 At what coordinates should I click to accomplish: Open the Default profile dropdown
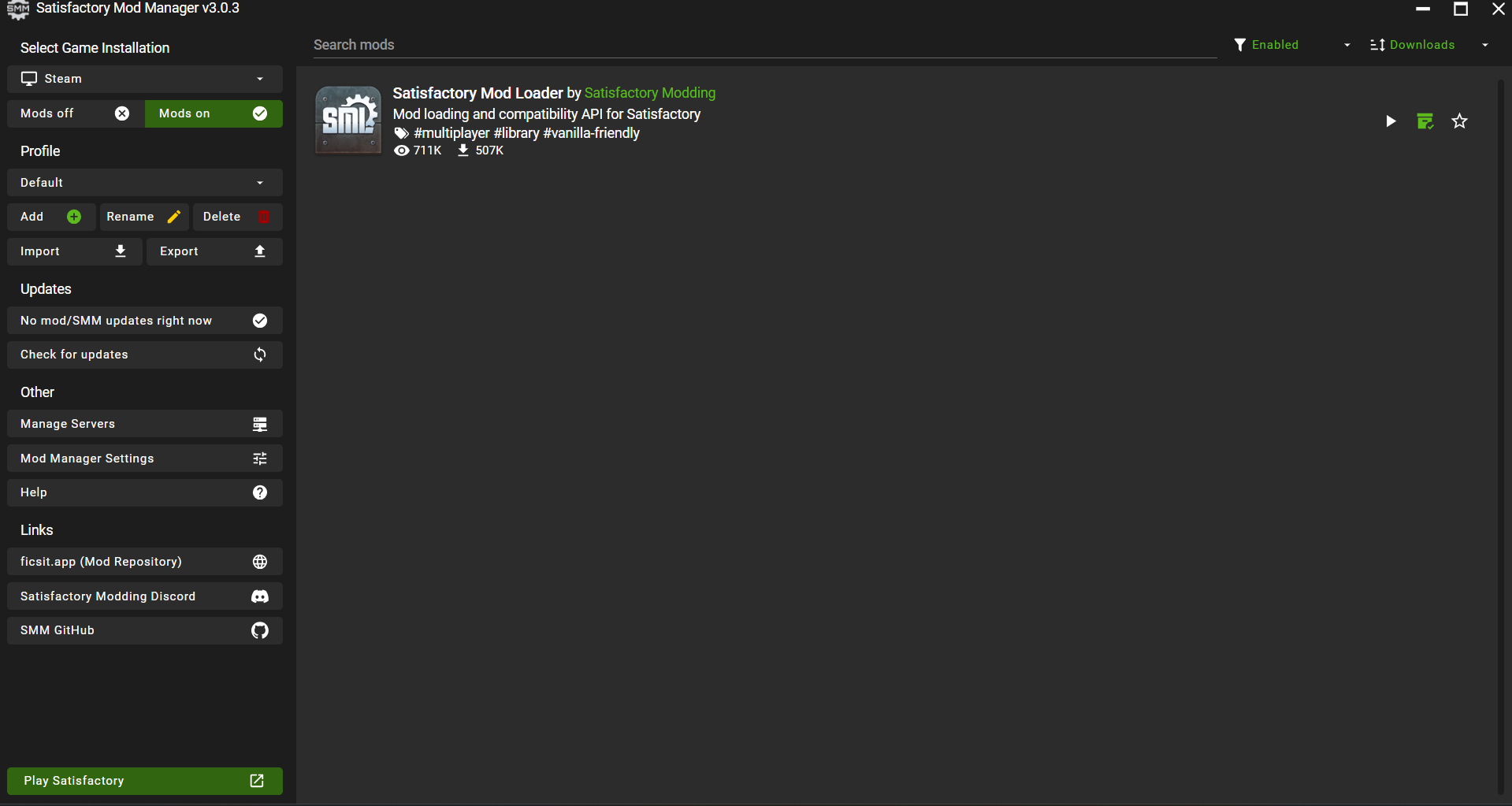(145, 183)
